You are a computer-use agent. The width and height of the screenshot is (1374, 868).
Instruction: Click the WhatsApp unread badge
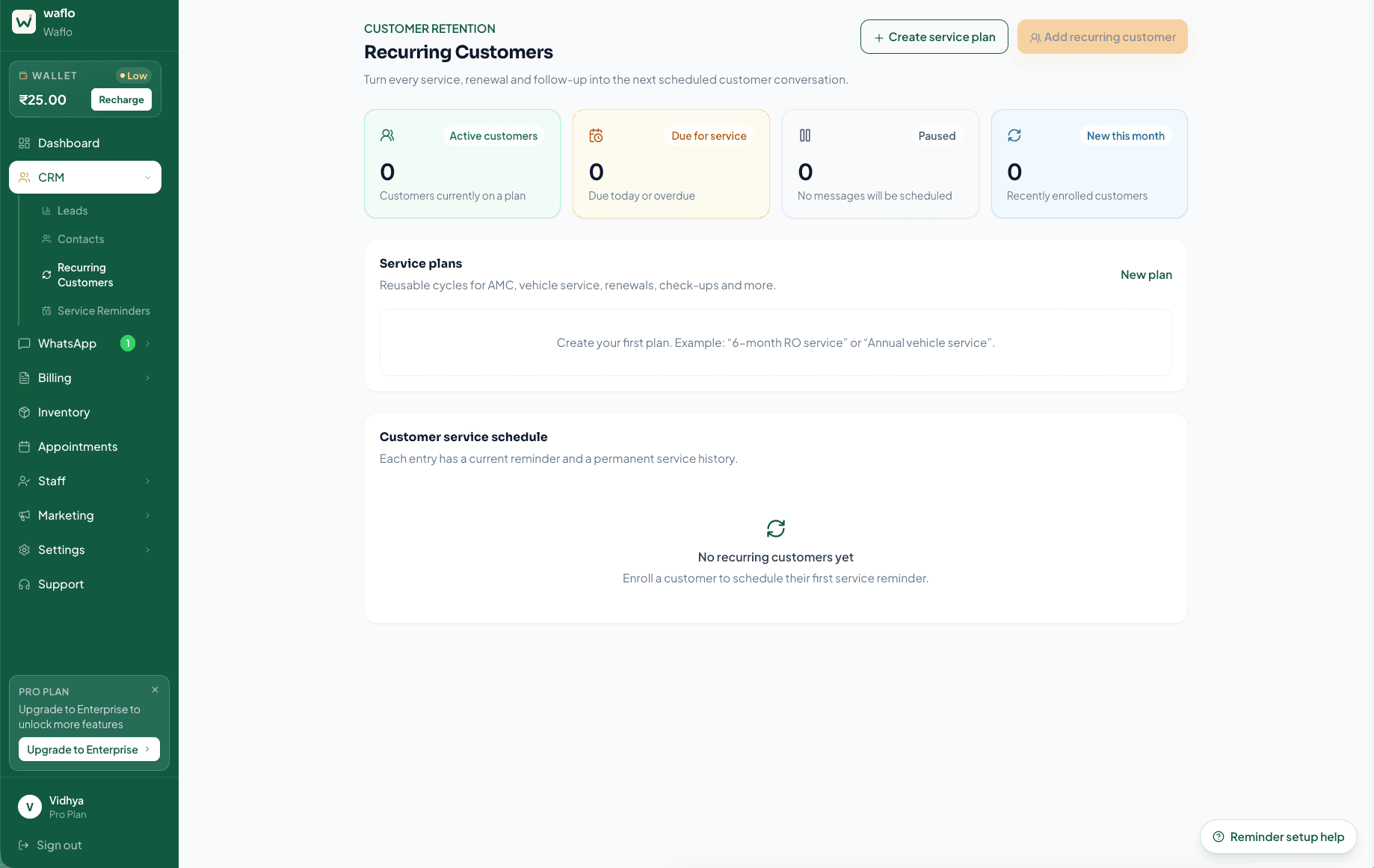128,343
